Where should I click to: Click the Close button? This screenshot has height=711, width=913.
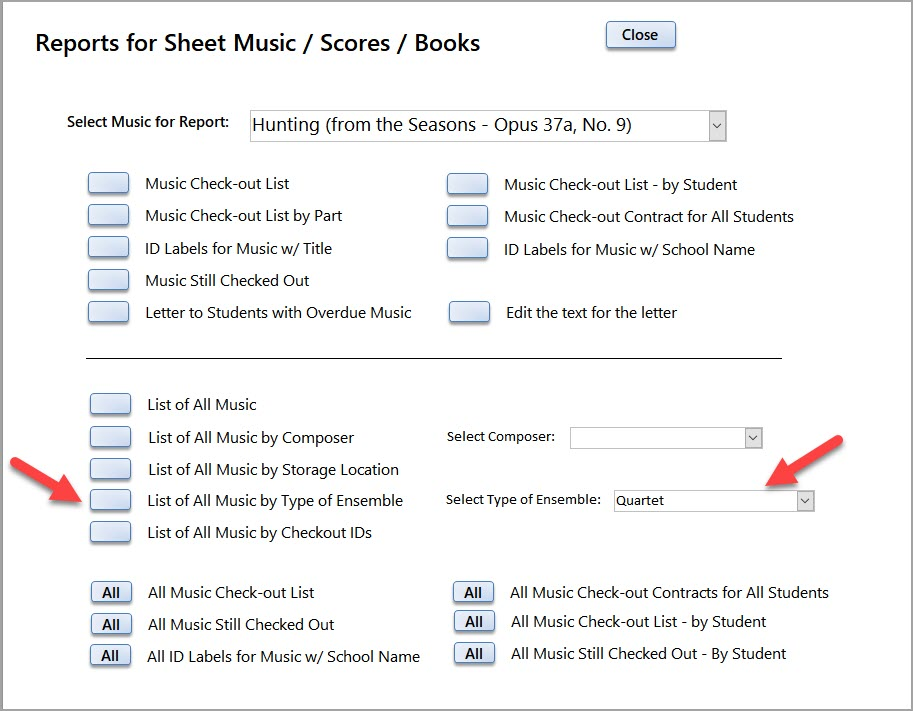click(640, 35)
